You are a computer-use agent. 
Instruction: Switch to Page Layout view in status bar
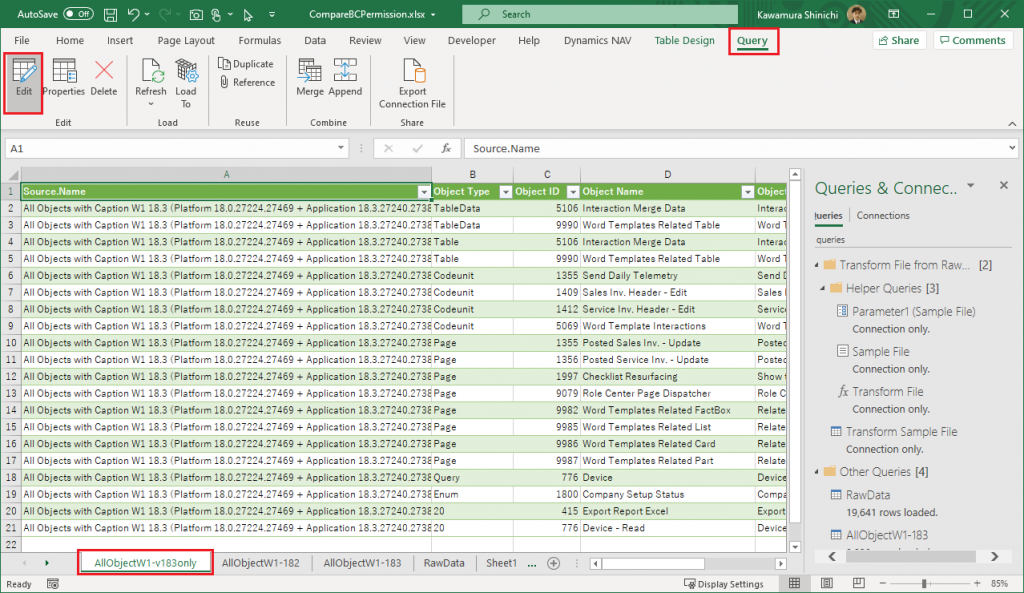pos(826,583)
